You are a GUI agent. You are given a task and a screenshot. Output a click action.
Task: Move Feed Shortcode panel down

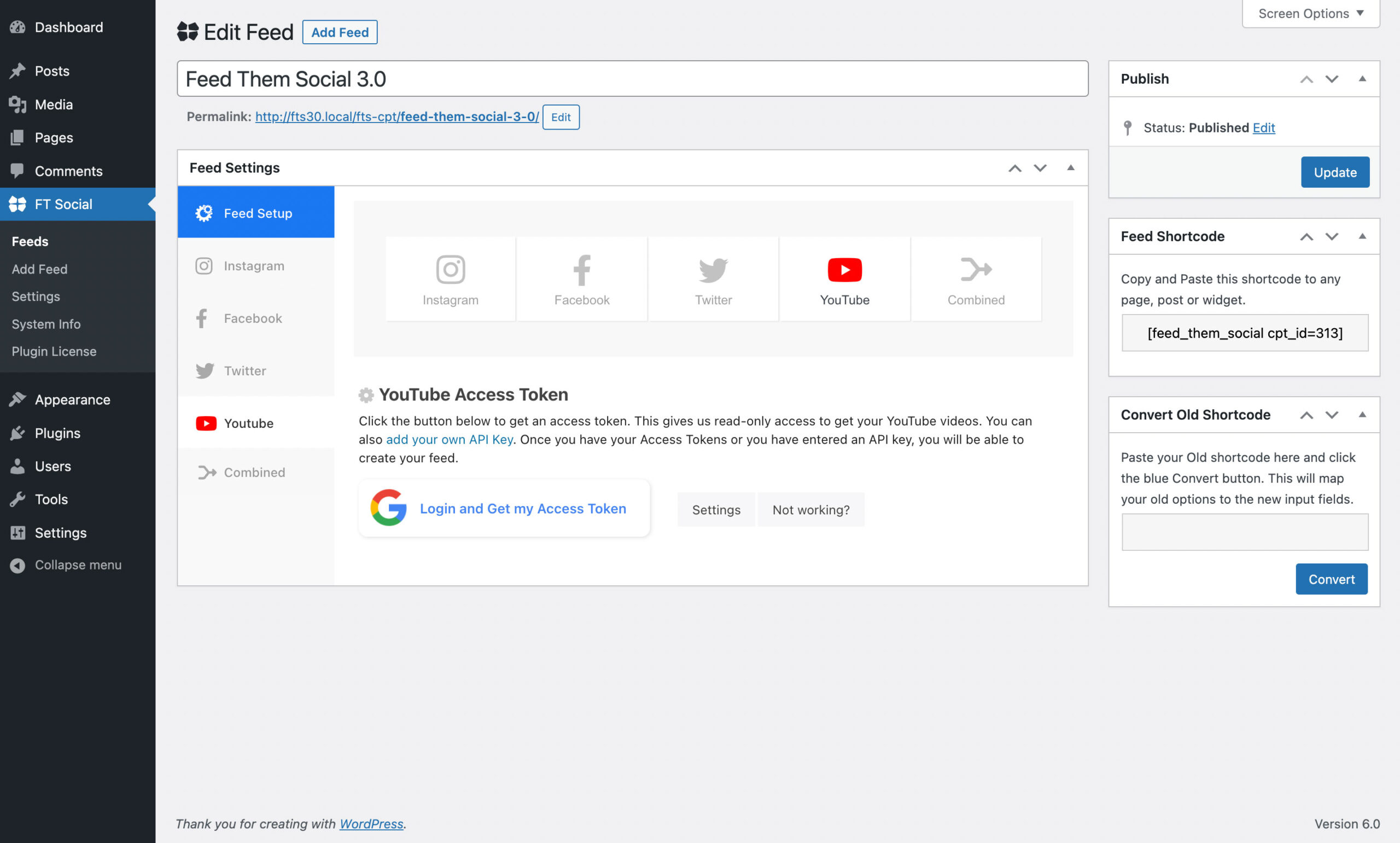1331,236
